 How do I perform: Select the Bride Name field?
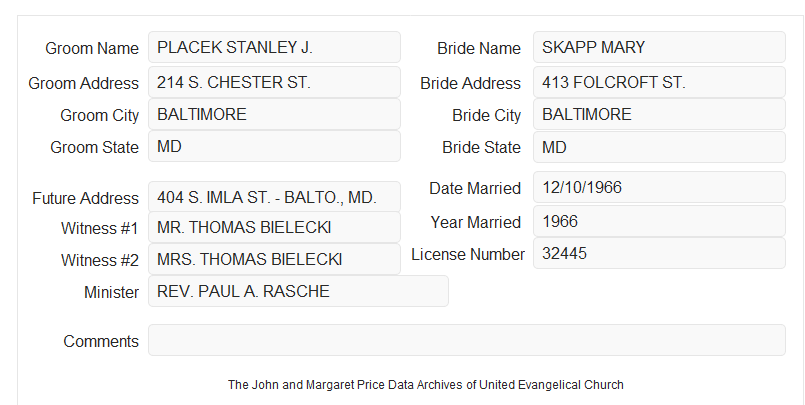tap(659, 47)
